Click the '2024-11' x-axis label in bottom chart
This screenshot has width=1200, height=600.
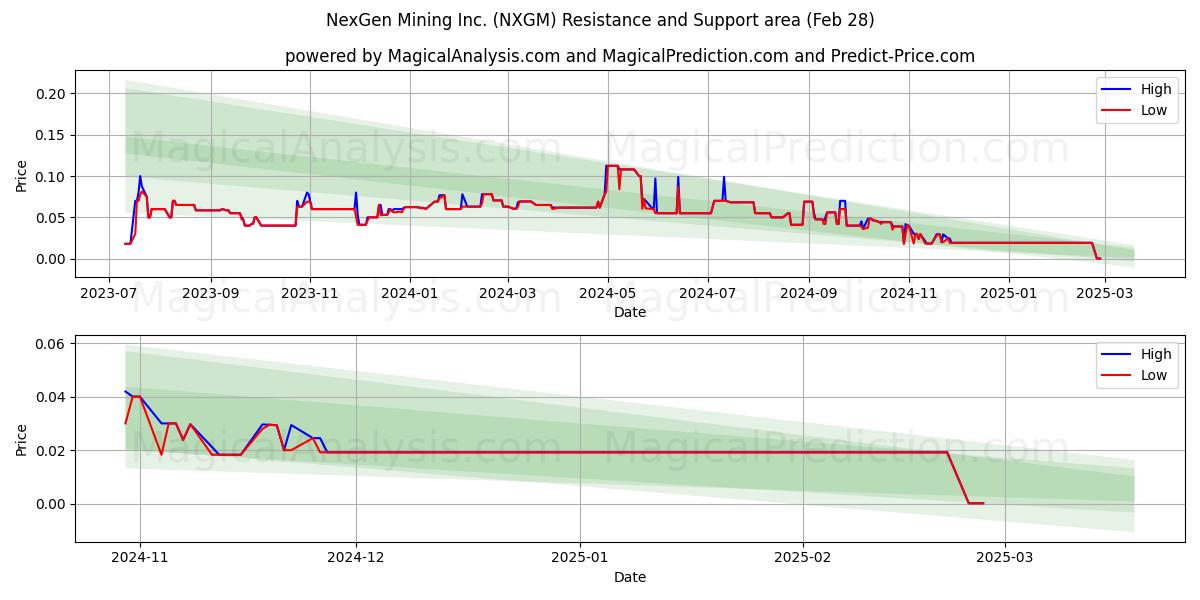pos(139,559)
